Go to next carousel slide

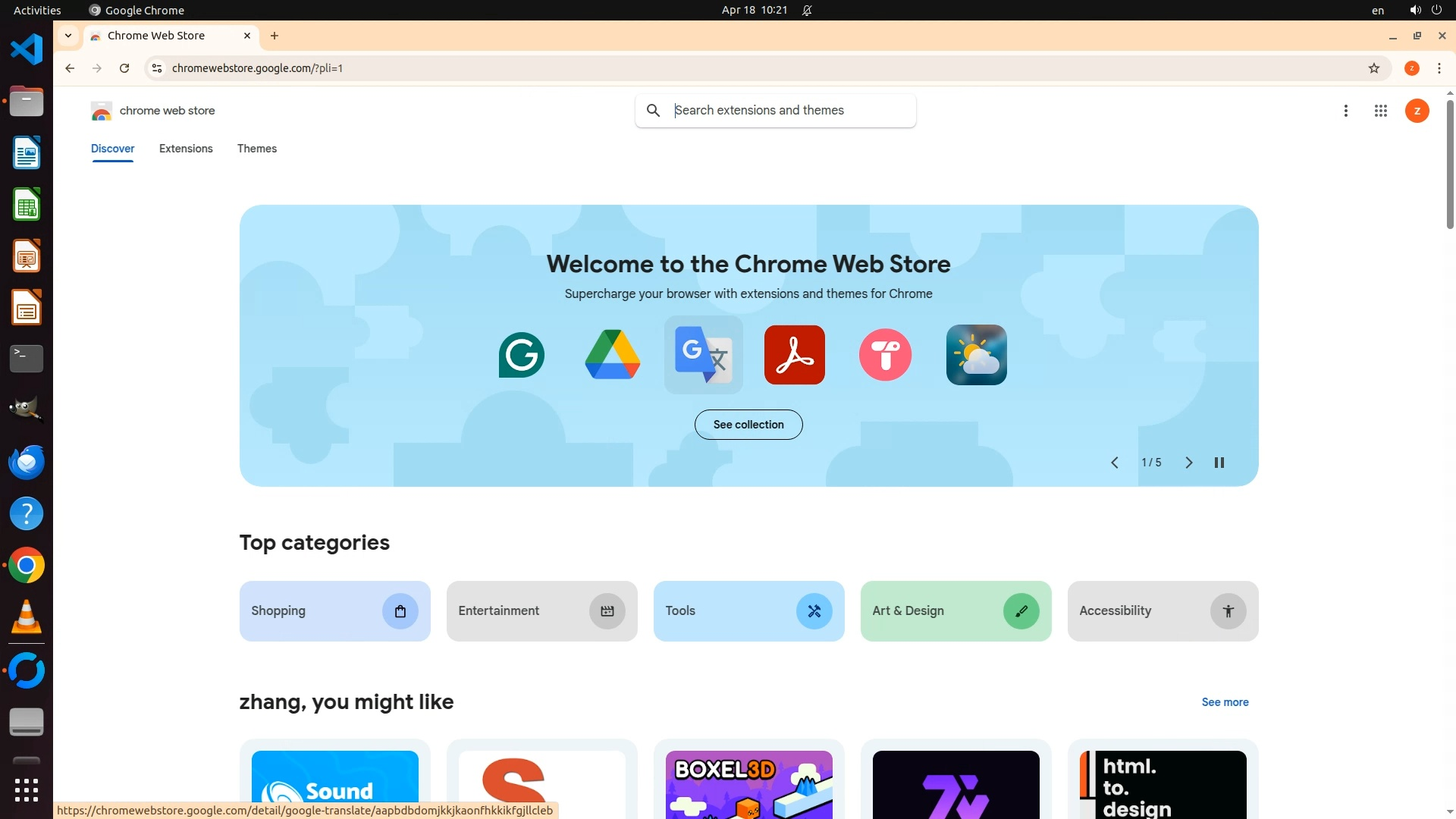pos(1188,463)
